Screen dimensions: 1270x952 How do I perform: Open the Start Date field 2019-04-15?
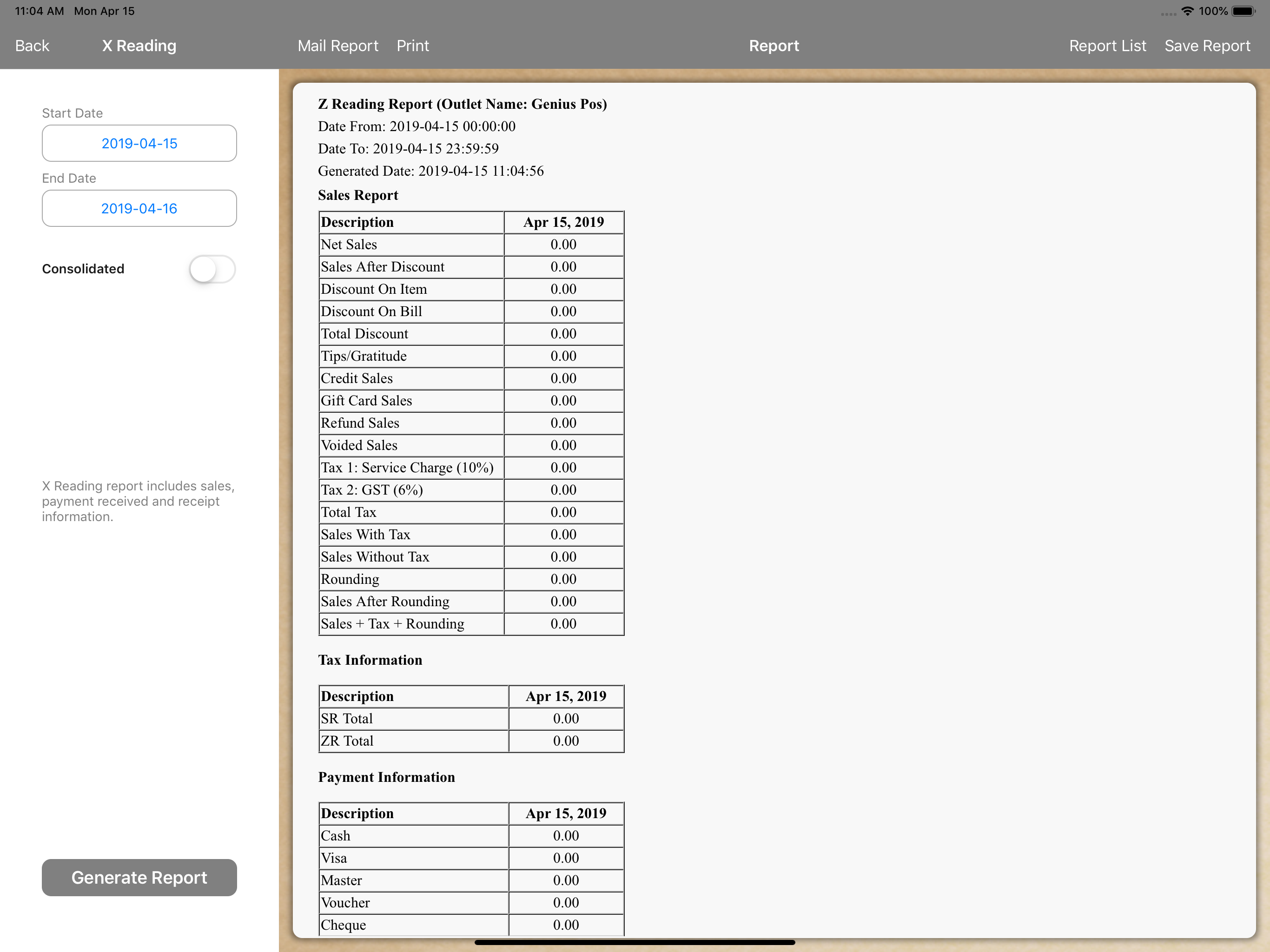(139, 143)
